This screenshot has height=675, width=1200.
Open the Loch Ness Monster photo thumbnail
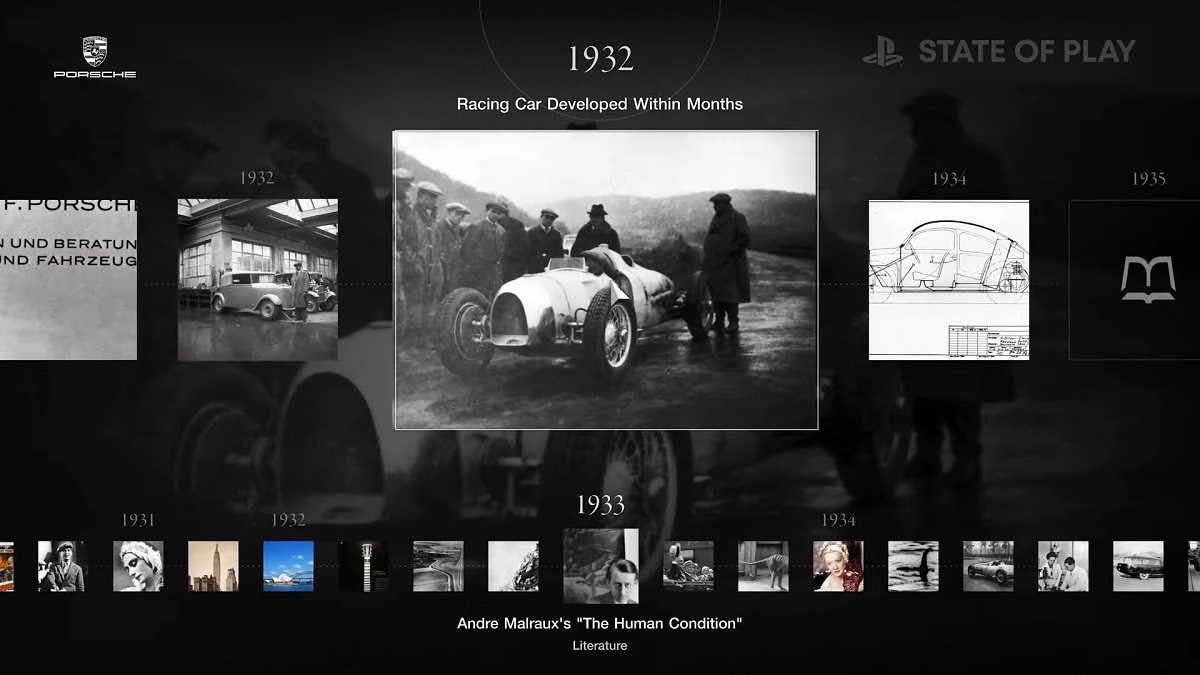[x=913, y=566]
